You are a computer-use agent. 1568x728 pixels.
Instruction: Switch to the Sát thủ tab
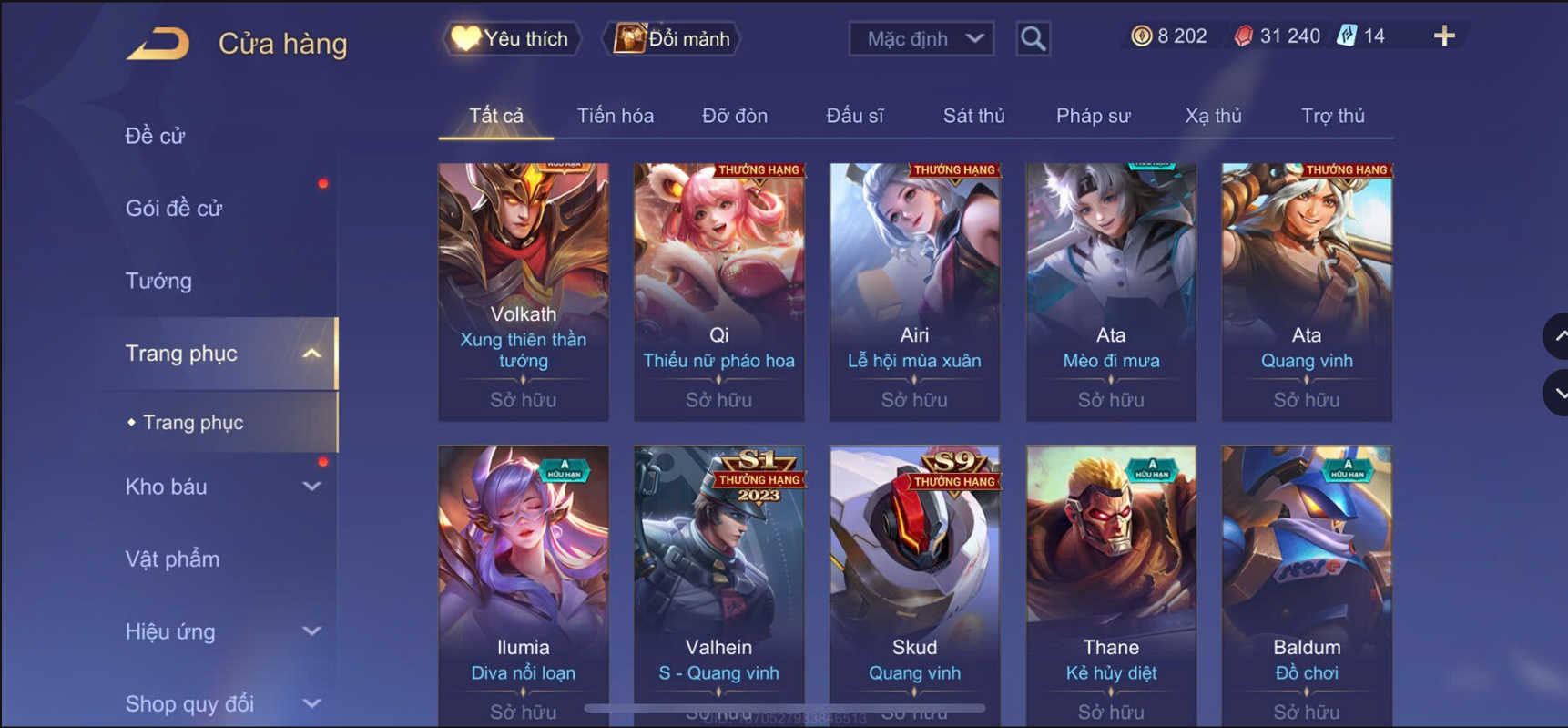point(973,116)
